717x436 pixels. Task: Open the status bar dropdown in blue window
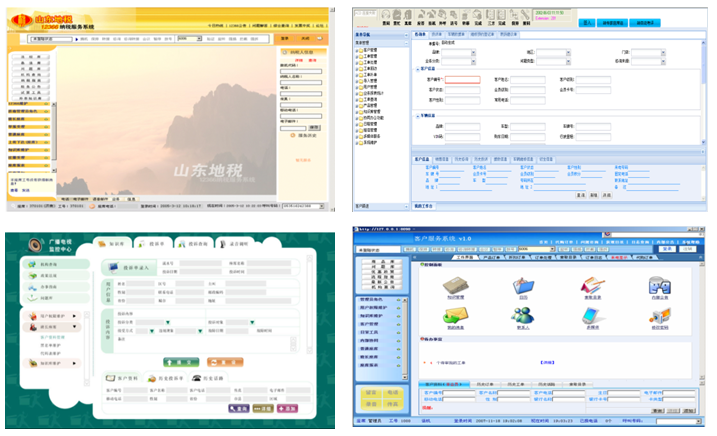coord(698,421)
